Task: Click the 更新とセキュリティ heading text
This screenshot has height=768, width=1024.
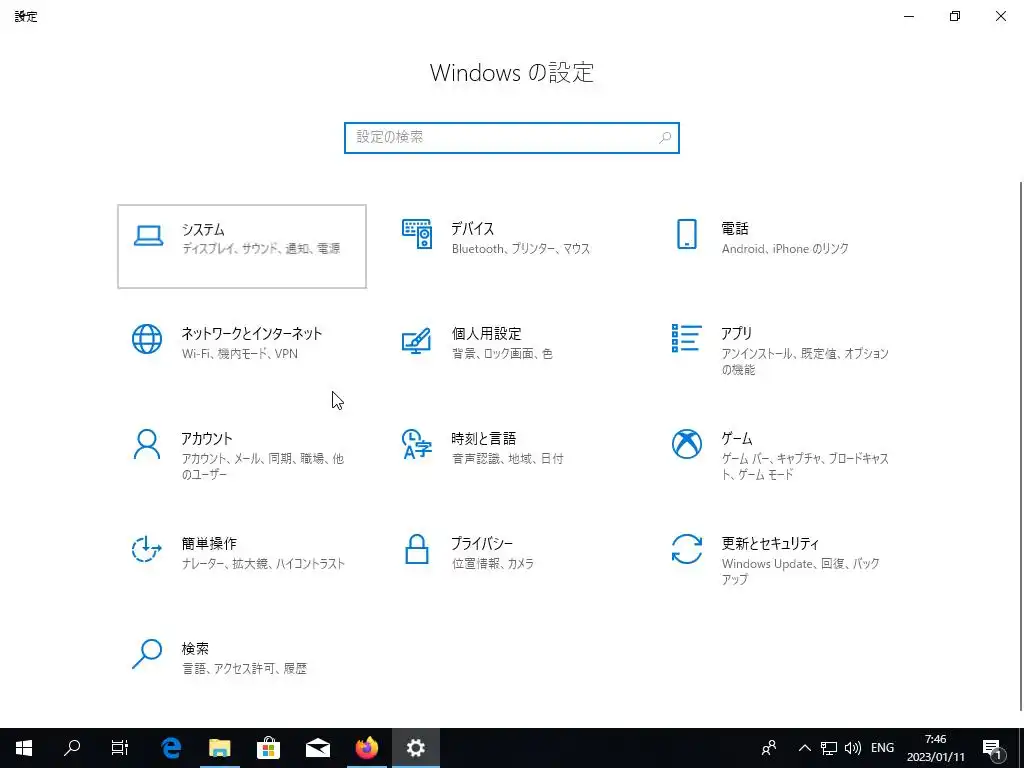Action: click(771, 543)
